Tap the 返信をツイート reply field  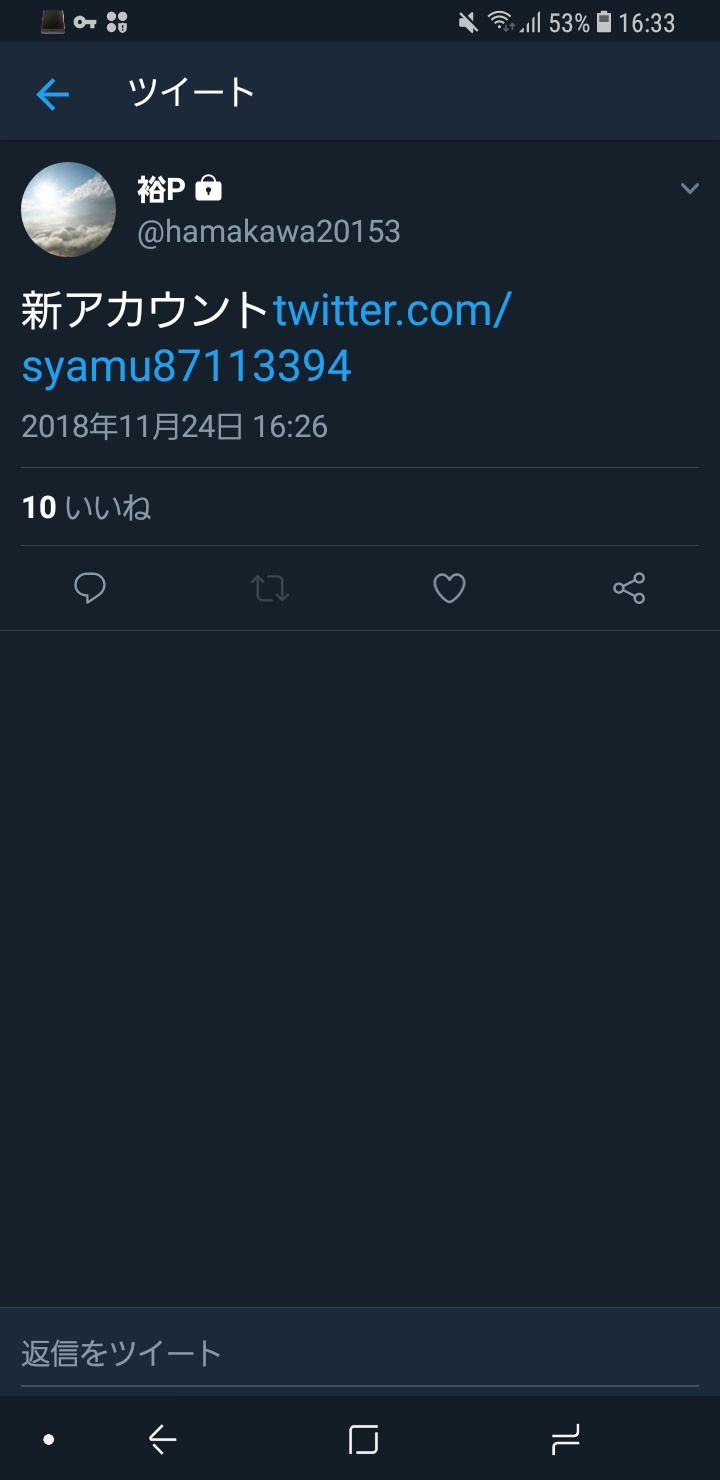coord(360,1353)
